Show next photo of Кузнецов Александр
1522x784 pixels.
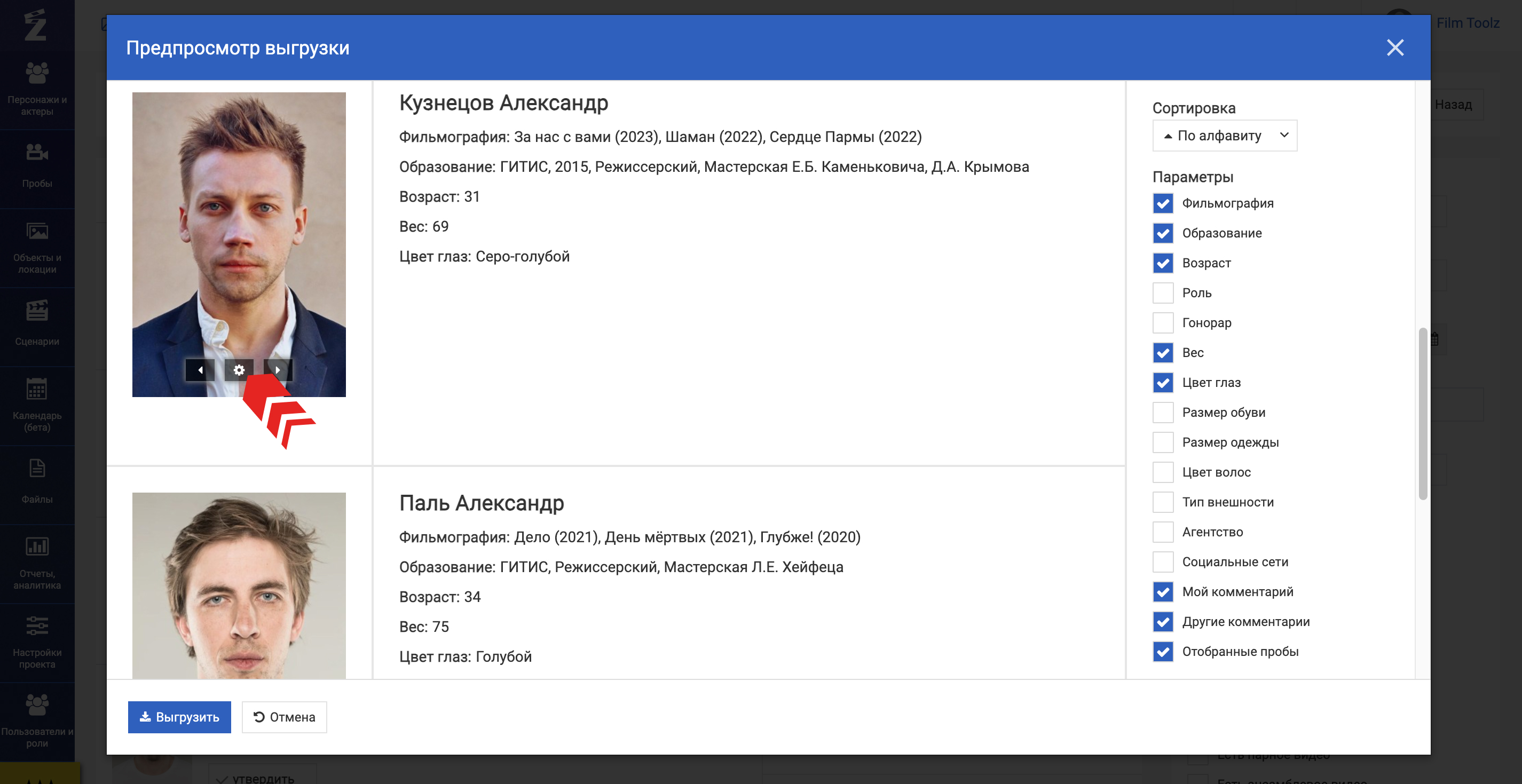pyautogui.click(x=278, y=370)
